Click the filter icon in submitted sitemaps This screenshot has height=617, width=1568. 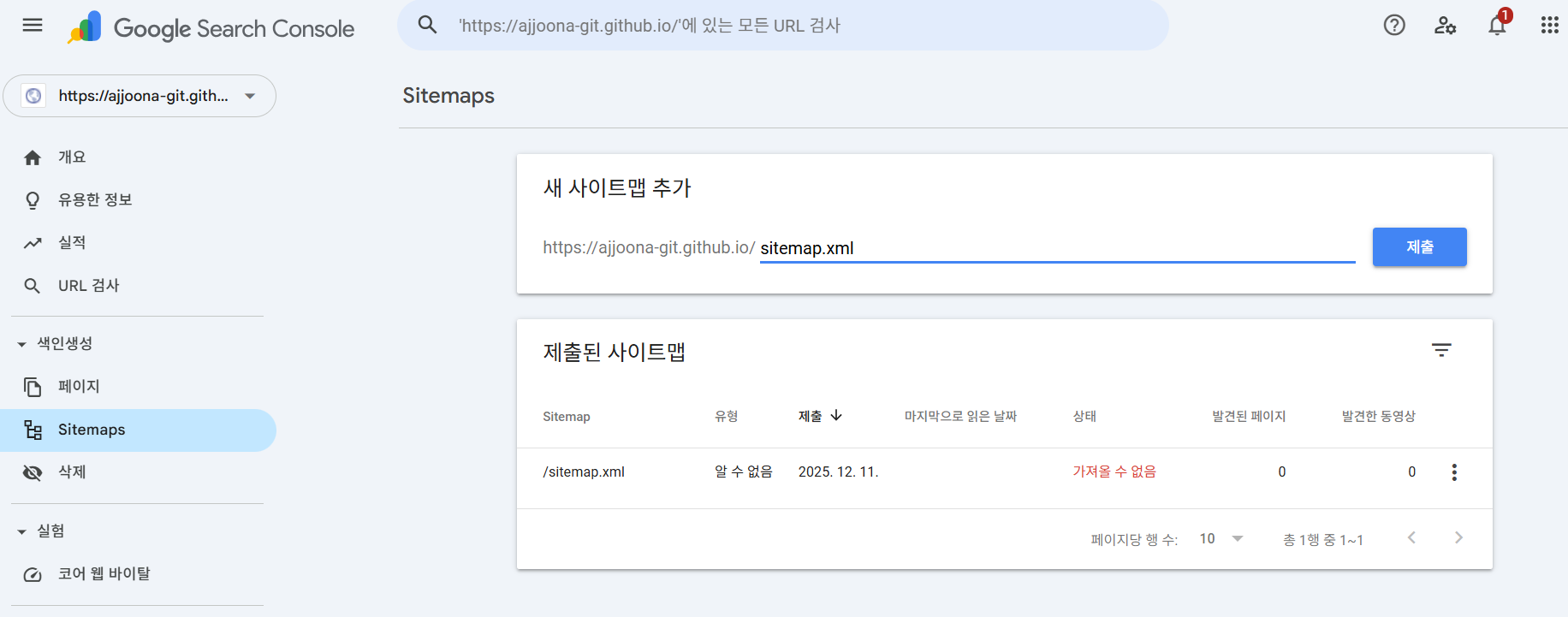[1441, 350]
